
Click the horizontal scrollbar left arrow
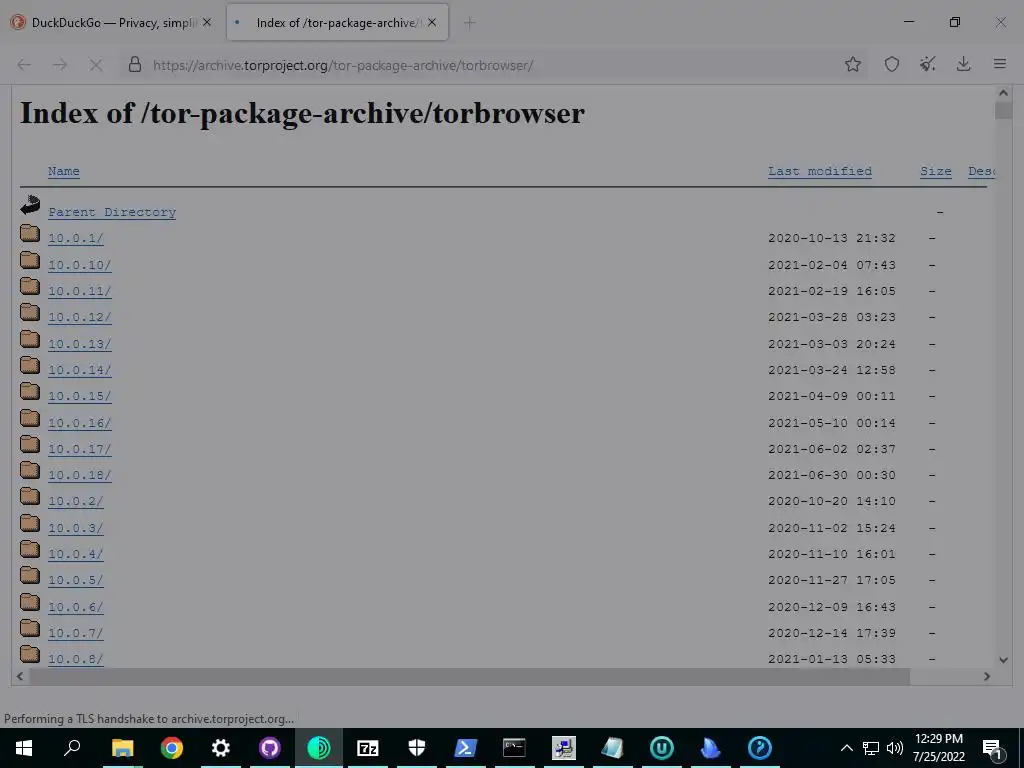coord(20,677)
